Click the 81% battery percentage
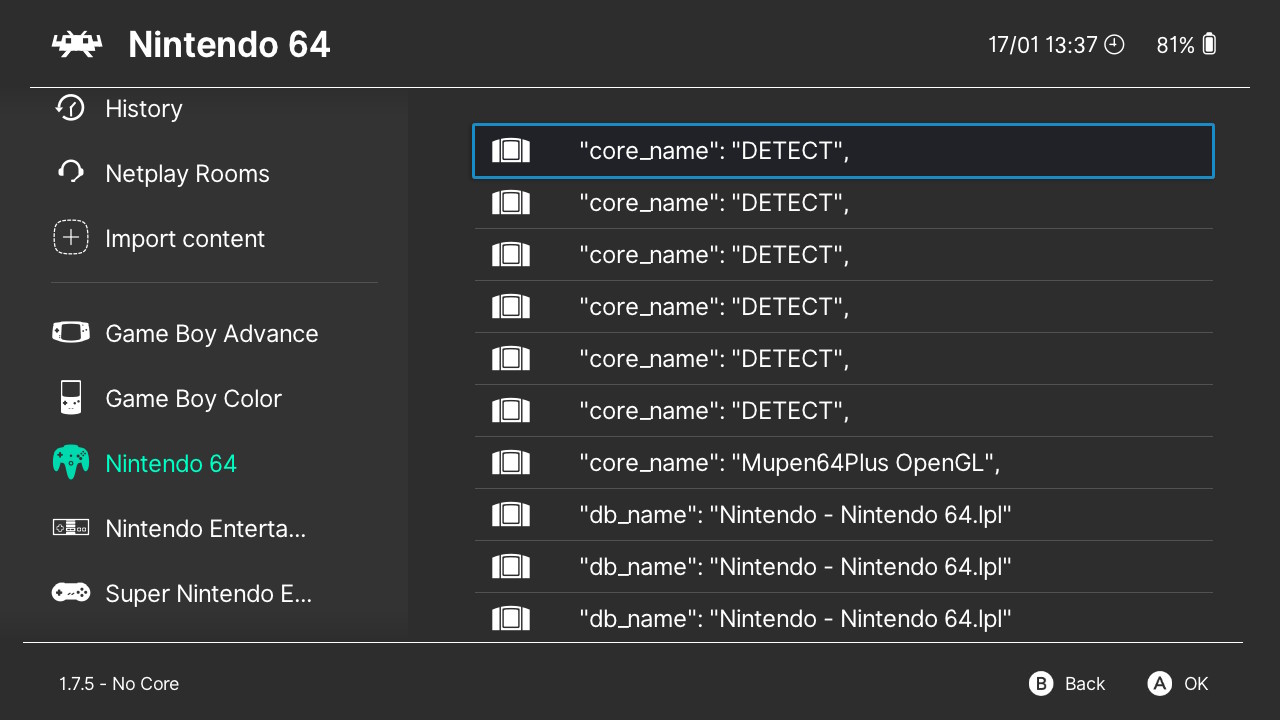The width and height of the screenshot is (1280, 720). [x=1175, y=45]
